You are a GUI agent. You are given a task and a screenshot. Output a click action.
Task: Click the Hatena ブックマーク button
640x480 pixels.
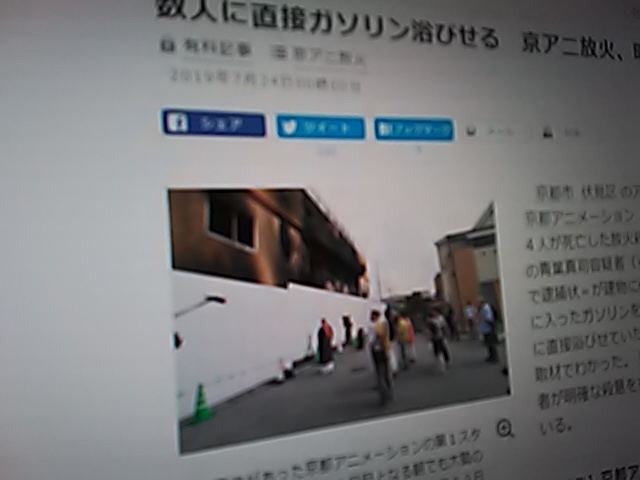click(x=414, y=129)
